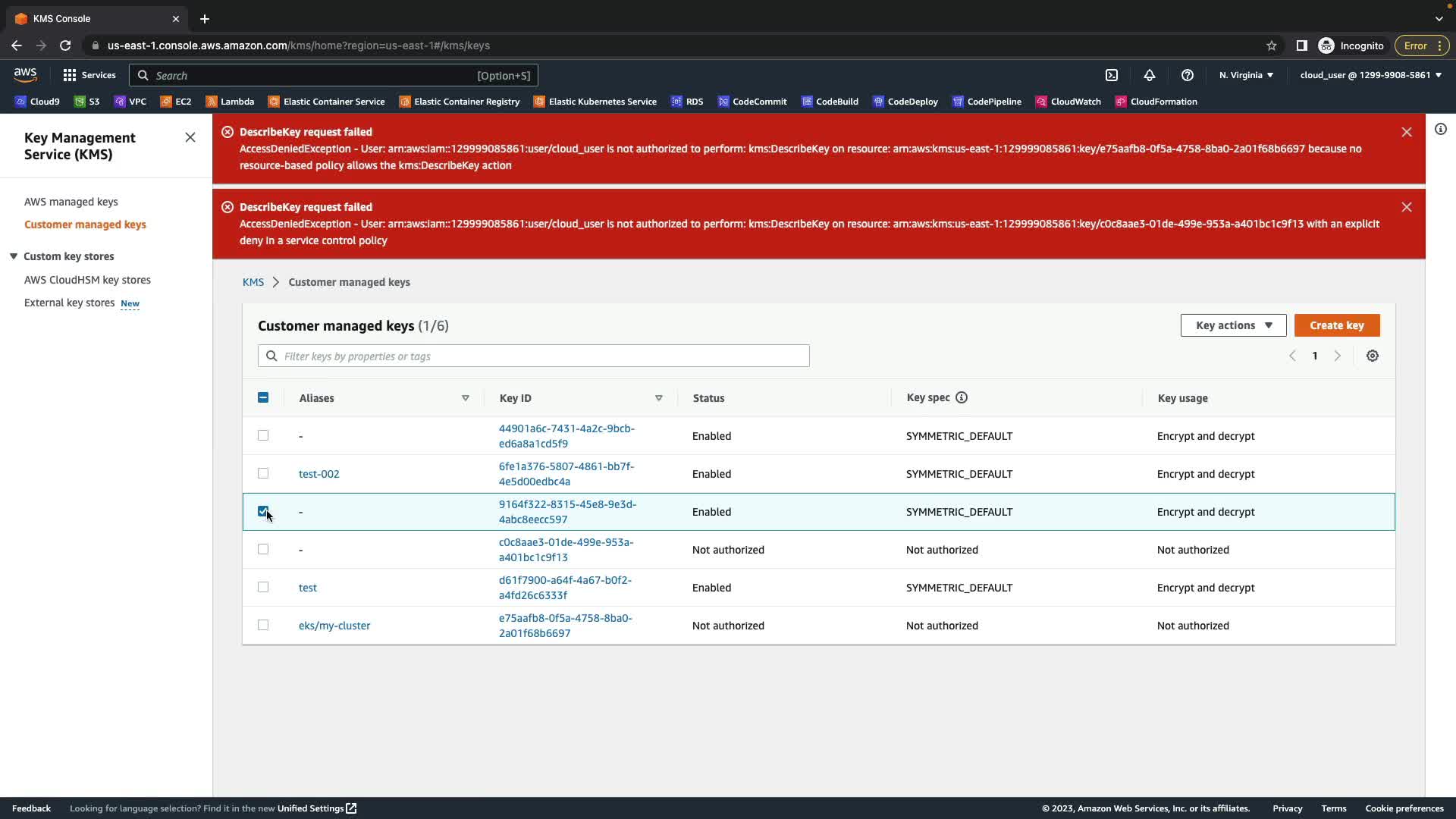Image resolution: width=1456 pixels, height=819 pixels.
Task: Open table preferences gear icon
Action: coord(1373,356)
